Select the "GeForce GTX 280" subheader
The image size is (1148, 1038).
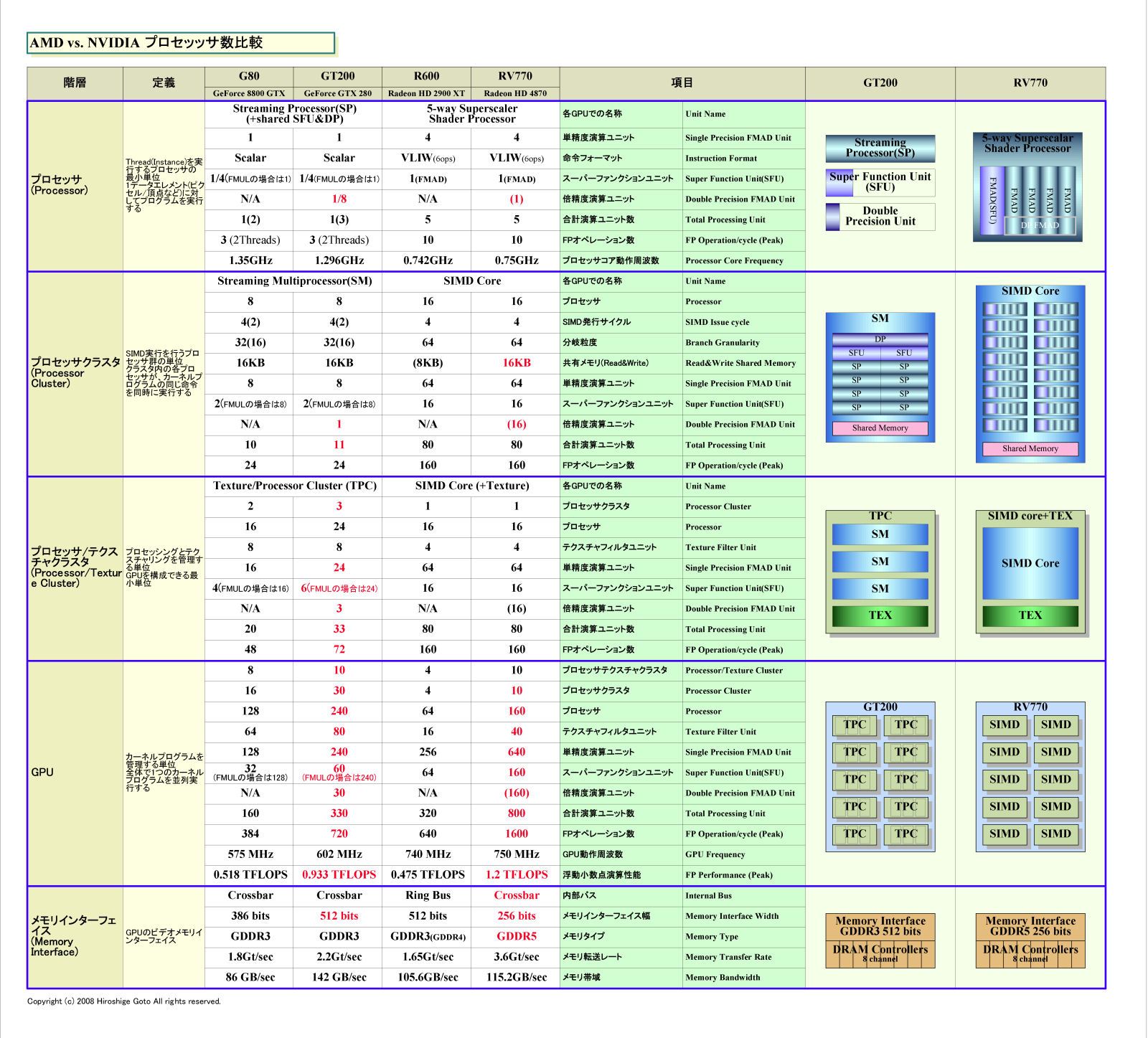coord(338,93)
